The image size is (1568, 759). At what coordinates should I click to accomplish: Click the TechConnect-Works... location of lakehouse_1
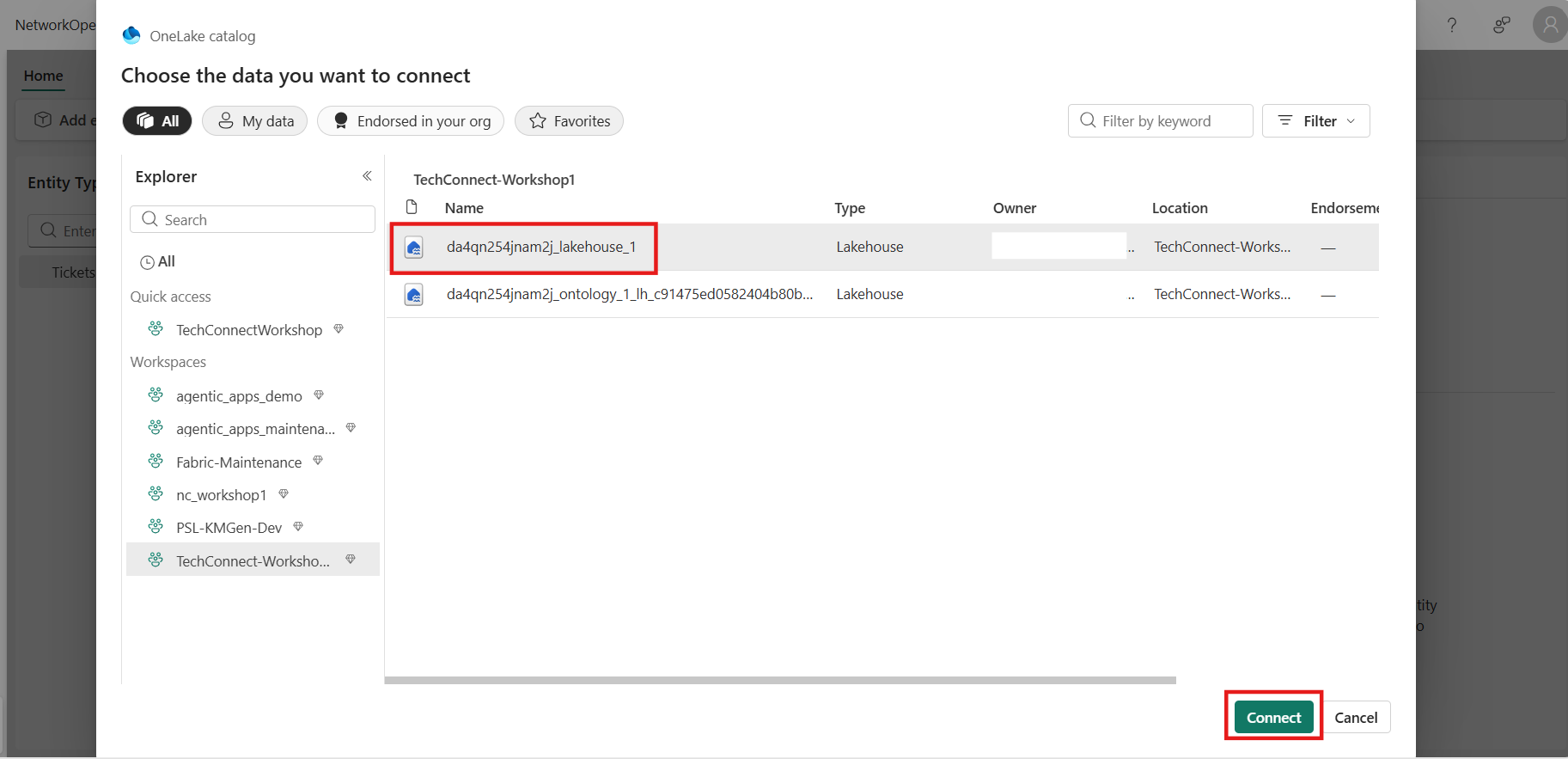point(1222,248)
